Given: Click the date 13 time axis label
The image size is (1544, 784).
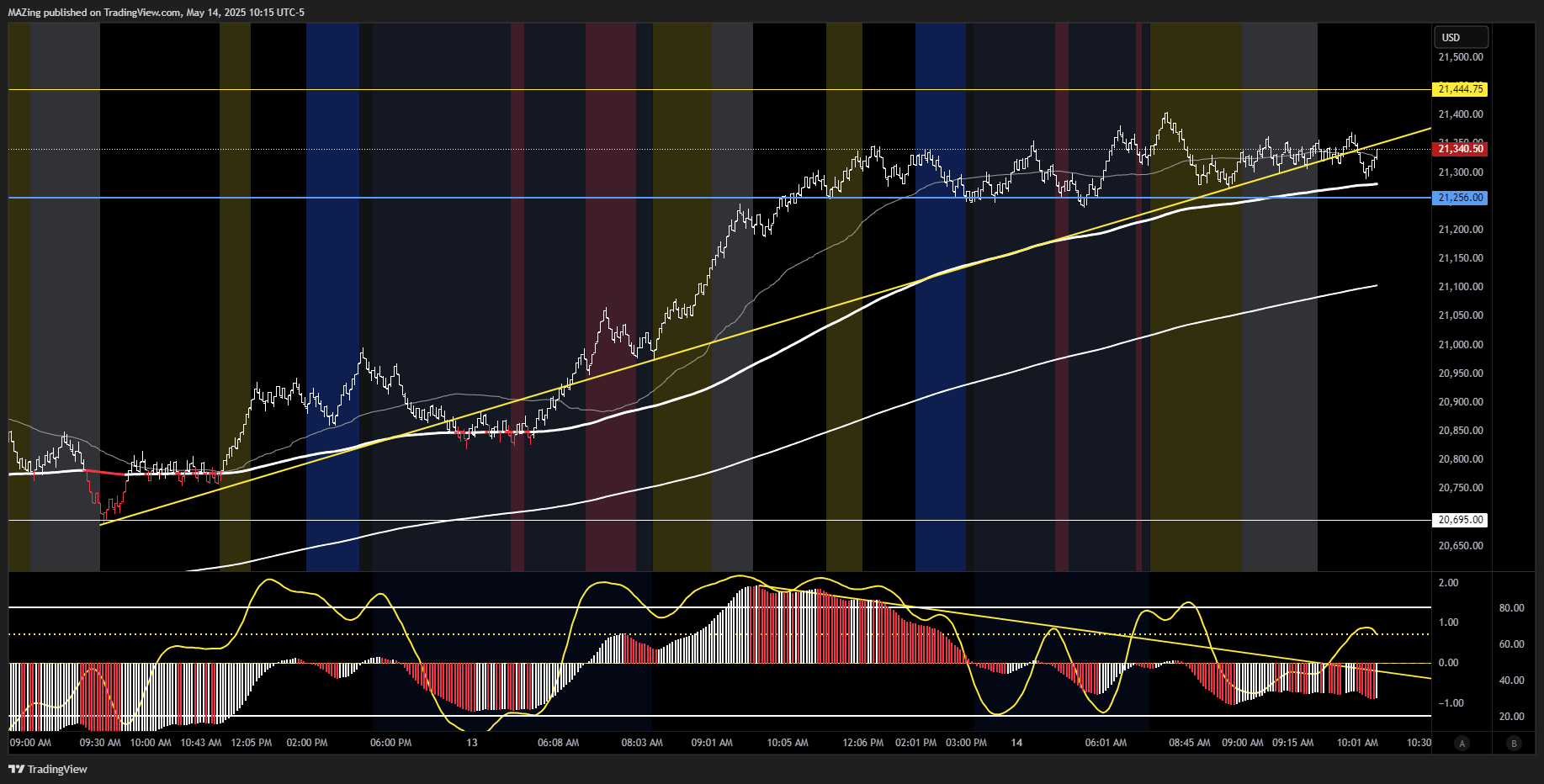Looking at the screenshot, I should [472, 743].
